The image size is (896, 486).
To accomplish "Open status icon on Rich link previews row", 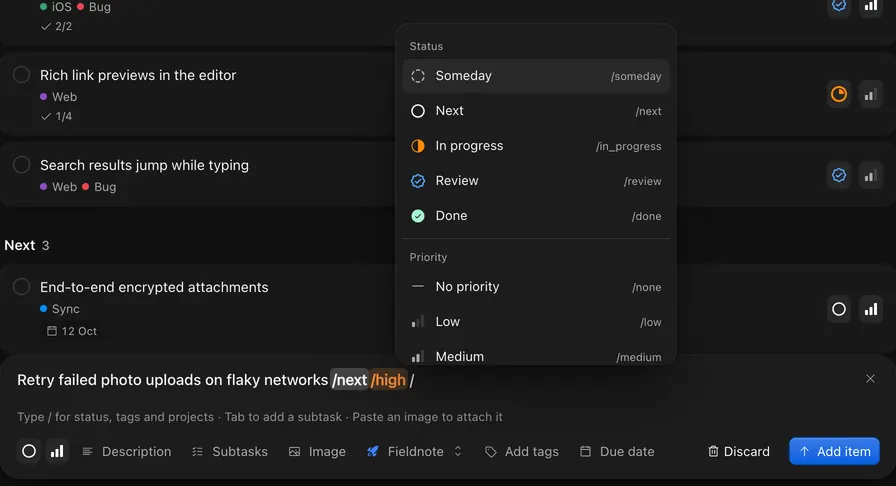I will tap(838, 94).
